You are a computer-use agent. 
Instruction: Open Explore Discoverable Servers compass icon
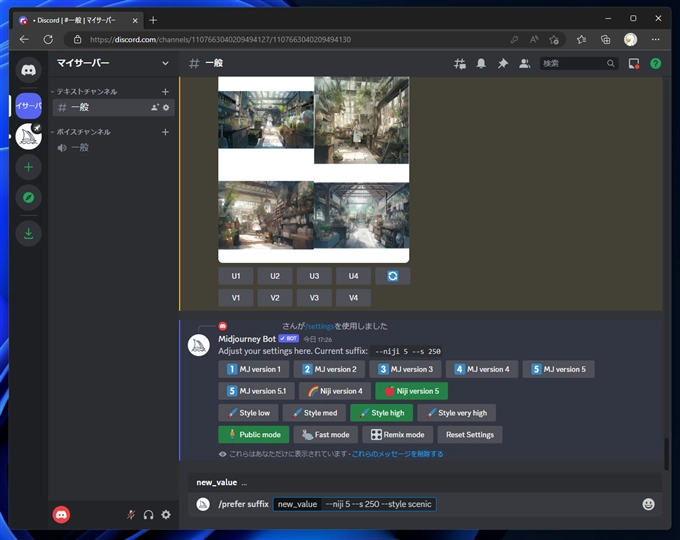(29, 198)
